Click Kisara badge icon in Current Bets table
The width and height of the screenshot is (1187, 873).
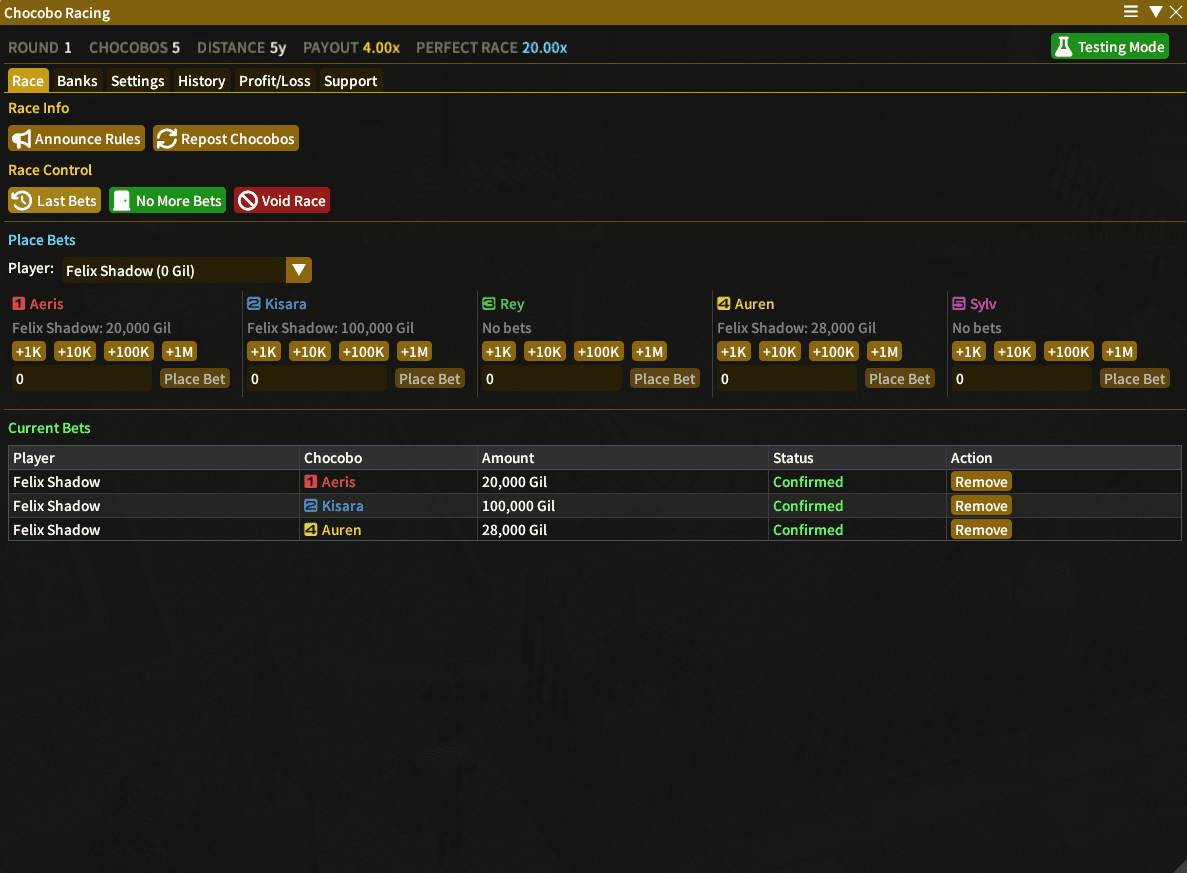(310, 506)
